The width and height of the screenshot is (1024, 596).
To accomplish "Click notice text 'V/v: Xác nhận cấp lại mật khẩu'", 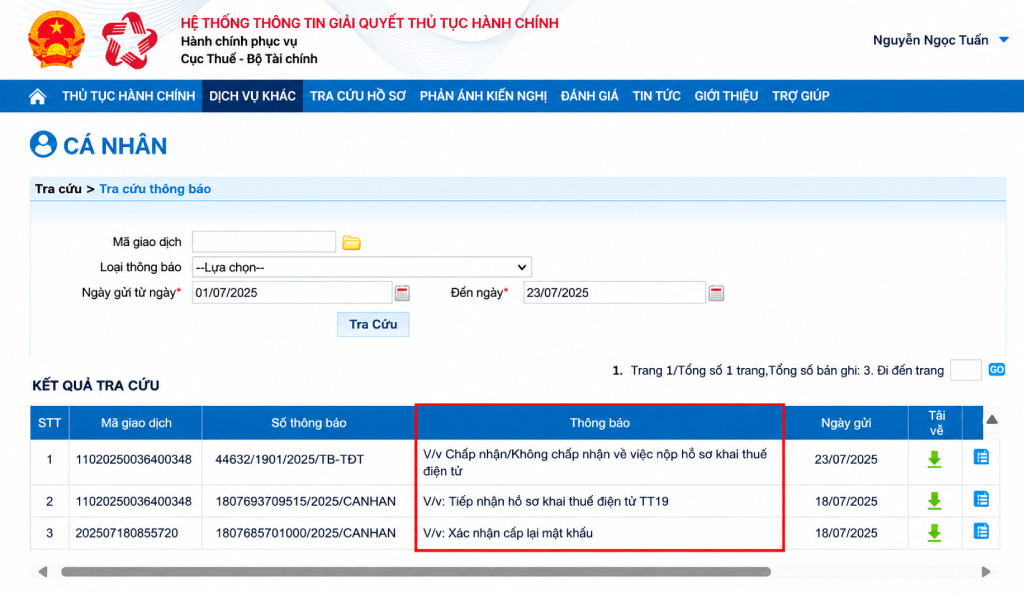I will (x=508, y=533).
